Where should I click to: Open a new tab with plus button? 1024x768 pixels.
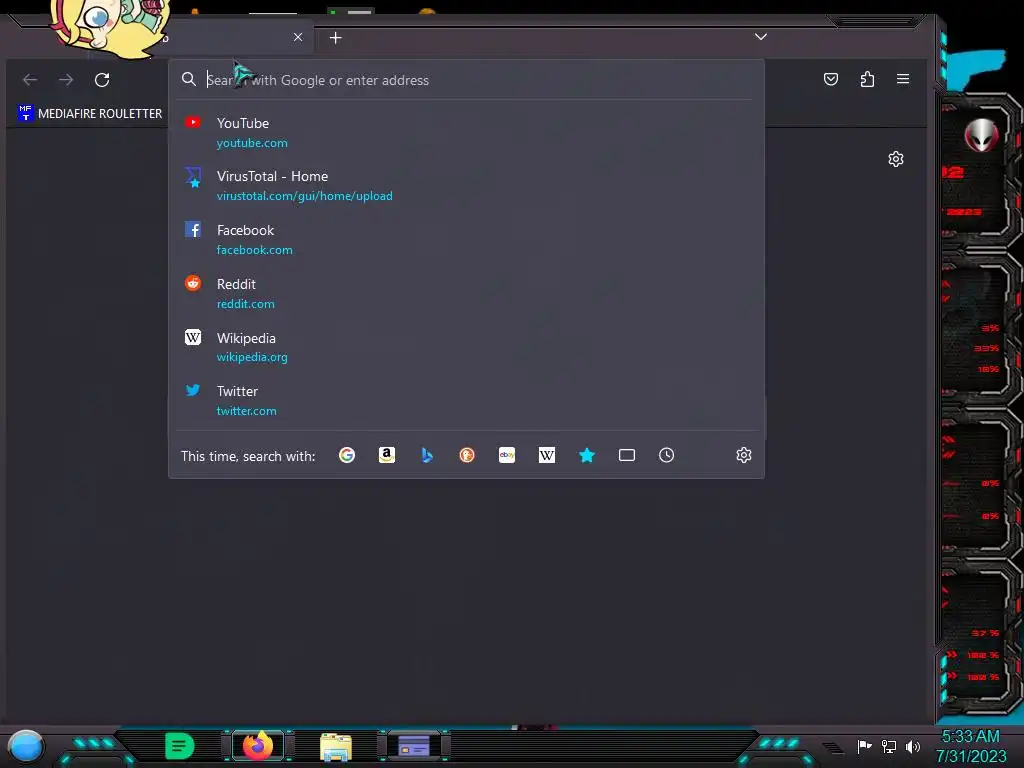[x=336, y=38]
